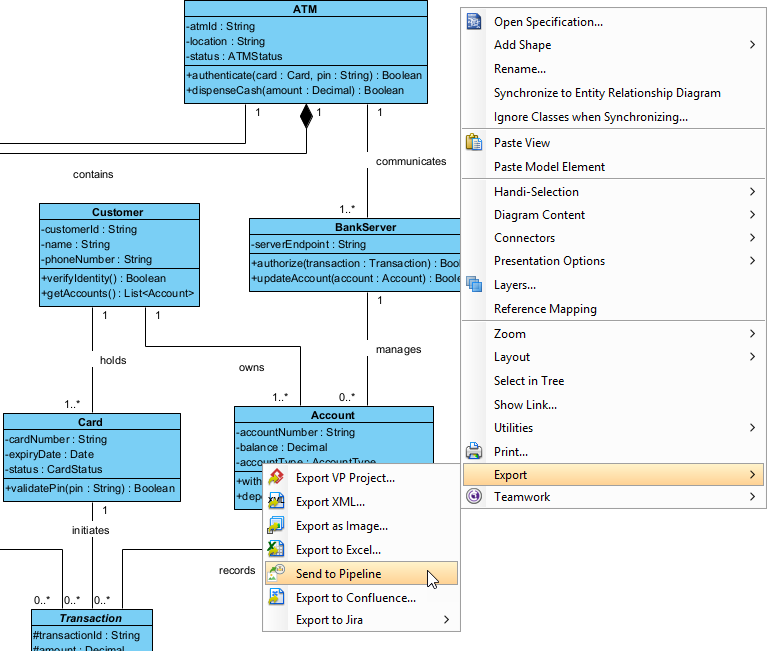767x651 pixels.
Task: Click the Teamwork circular icon
Action: 474,496
